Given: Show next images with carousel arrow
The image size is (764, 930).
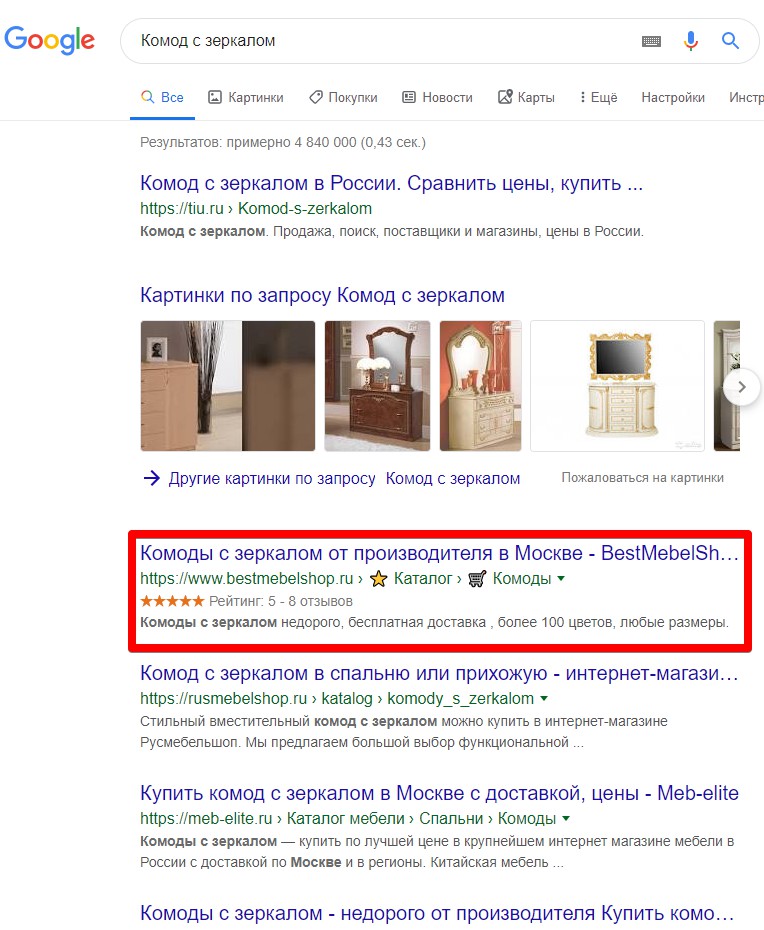Looking at the screenshot, I should coord(741,387).
